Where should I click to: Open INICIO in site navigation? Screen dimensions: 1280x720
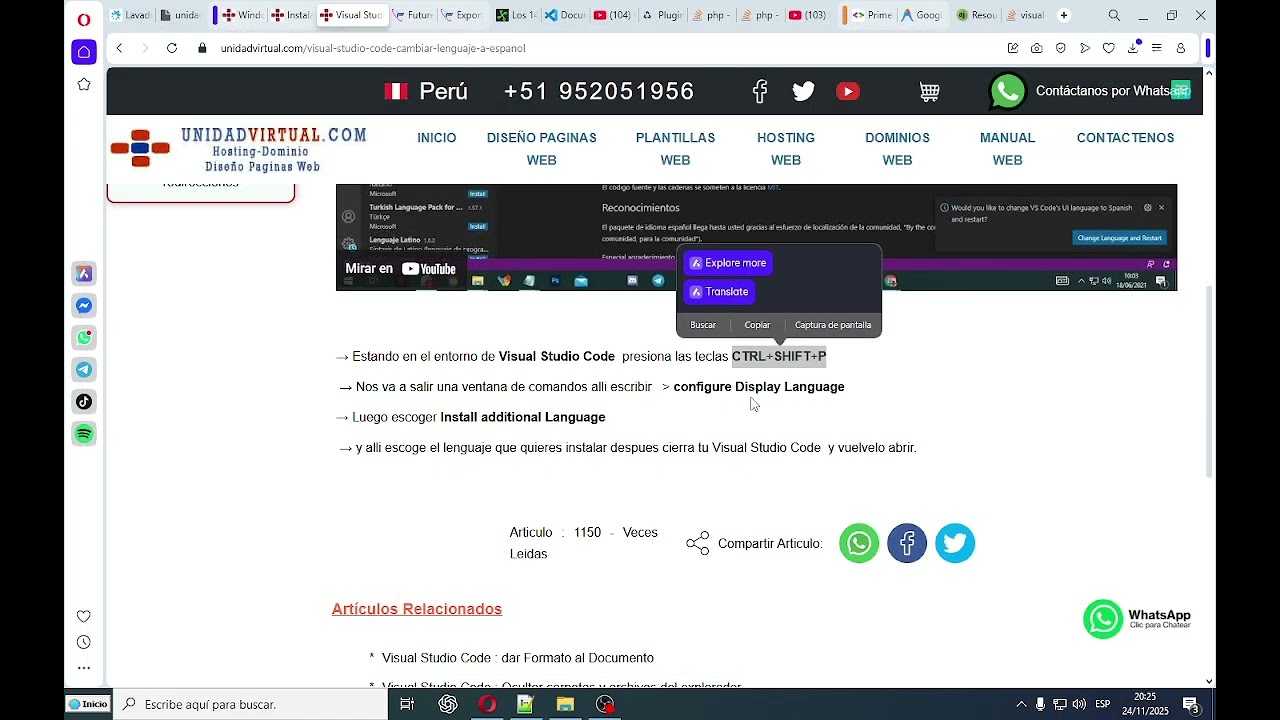[x=437, y=138]
